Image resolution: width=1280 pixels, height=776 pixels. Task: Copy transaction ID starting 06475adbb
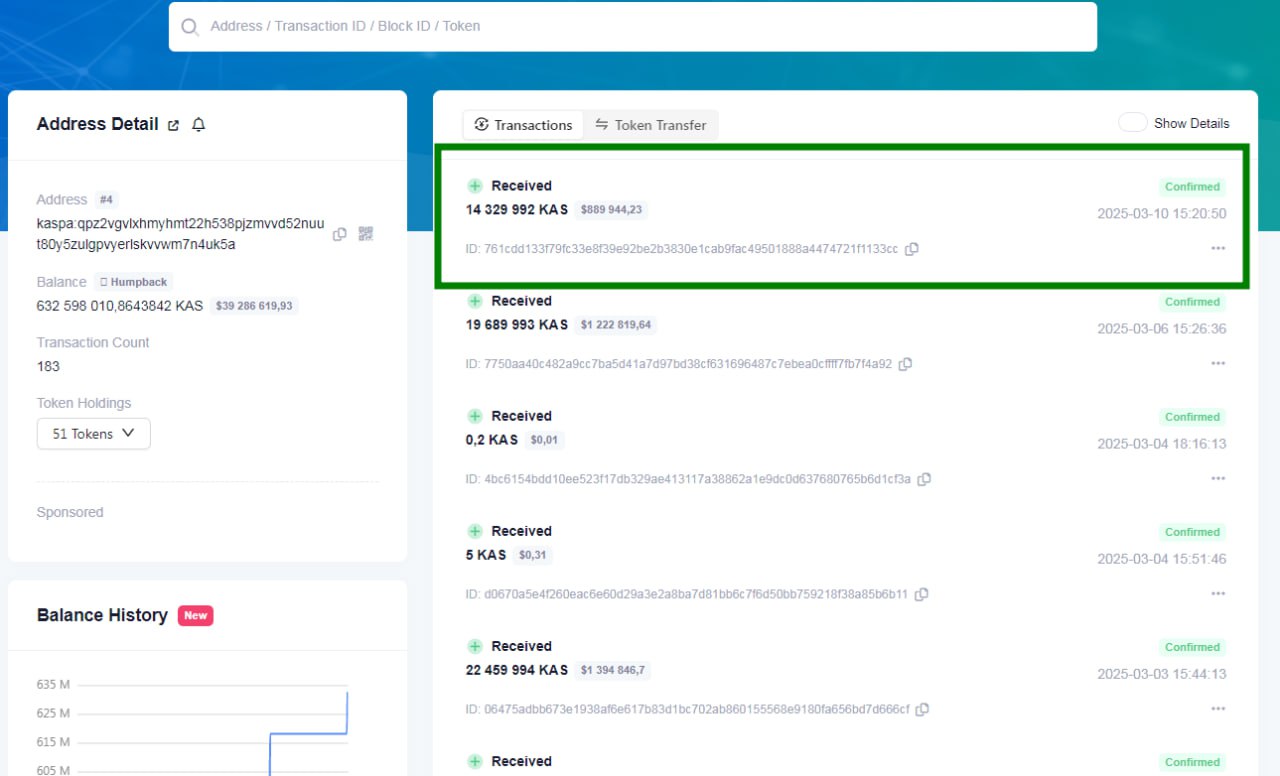pyautogui.click(x=922, y=709)
